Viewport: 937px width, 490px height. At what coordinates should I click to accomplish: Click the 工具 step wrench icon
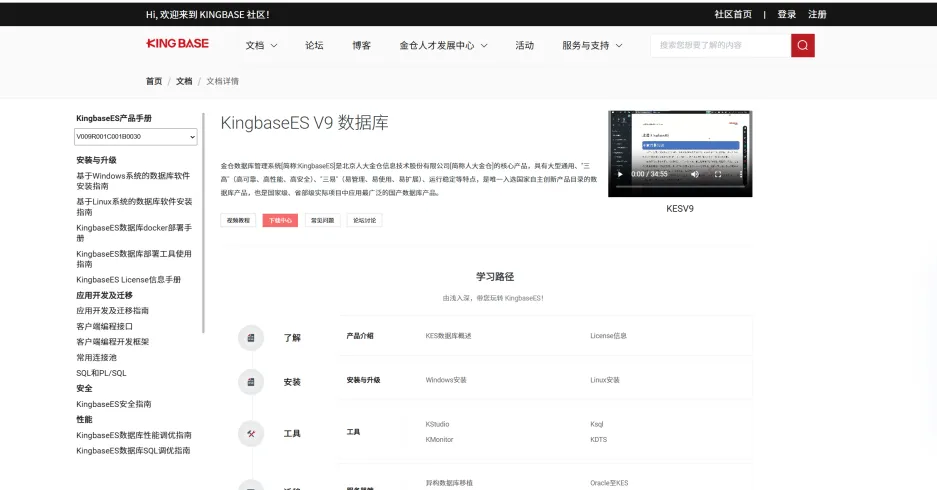click(x=251, y=434)
